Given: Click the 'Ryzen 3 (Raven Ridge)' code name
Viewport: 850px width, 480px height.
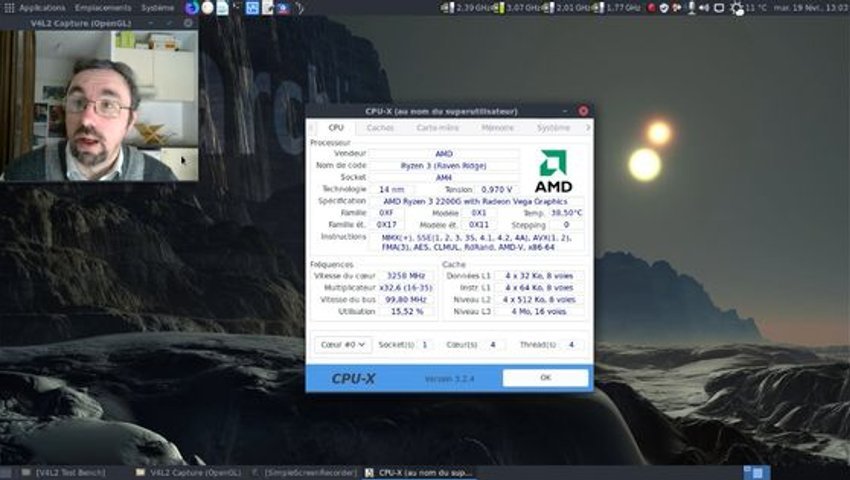Looking at the screenshot, I should coord(443,166).
